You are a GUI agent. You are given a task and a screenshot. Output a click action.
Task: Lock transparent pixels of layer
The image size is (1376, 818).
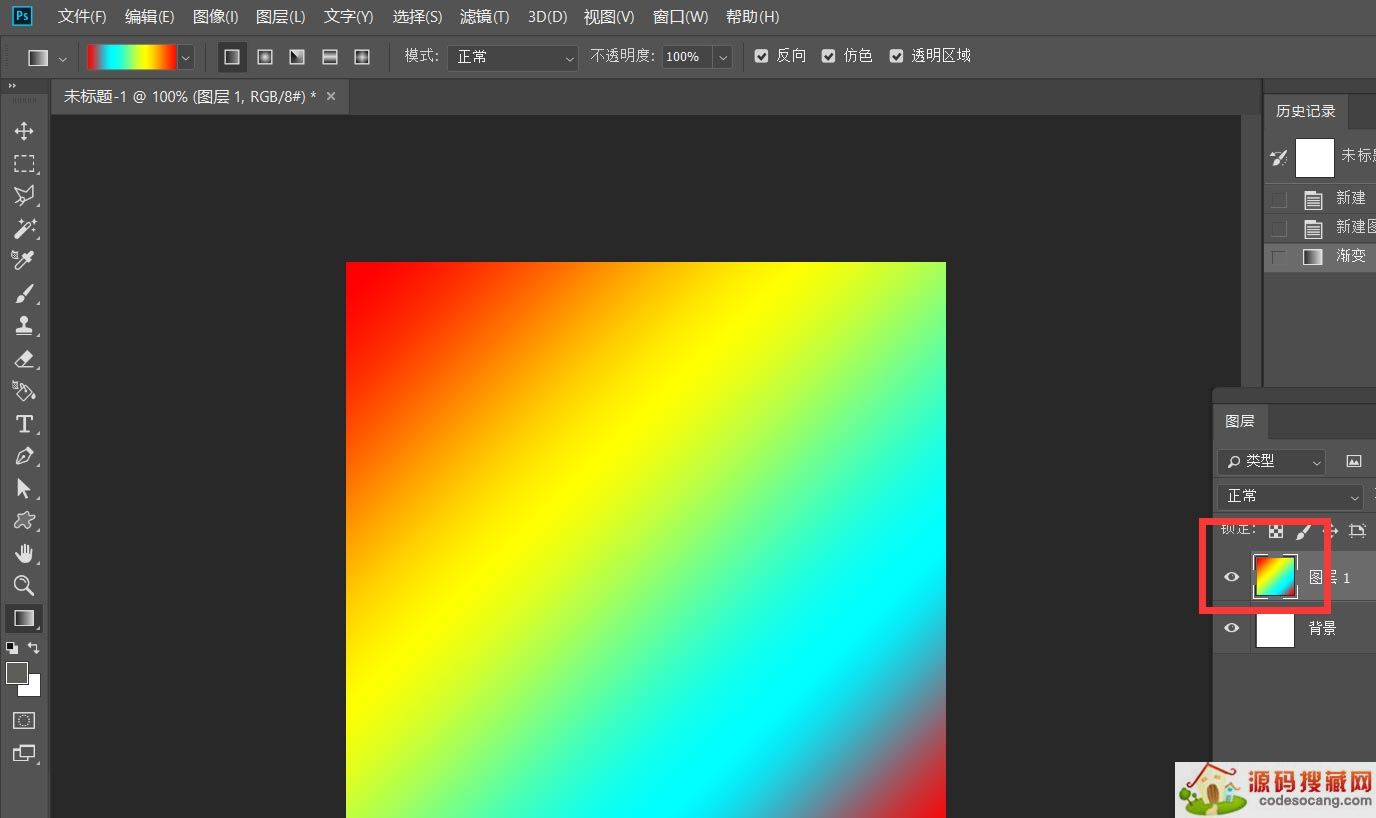pyautogui.click(x=1276, y=530)
